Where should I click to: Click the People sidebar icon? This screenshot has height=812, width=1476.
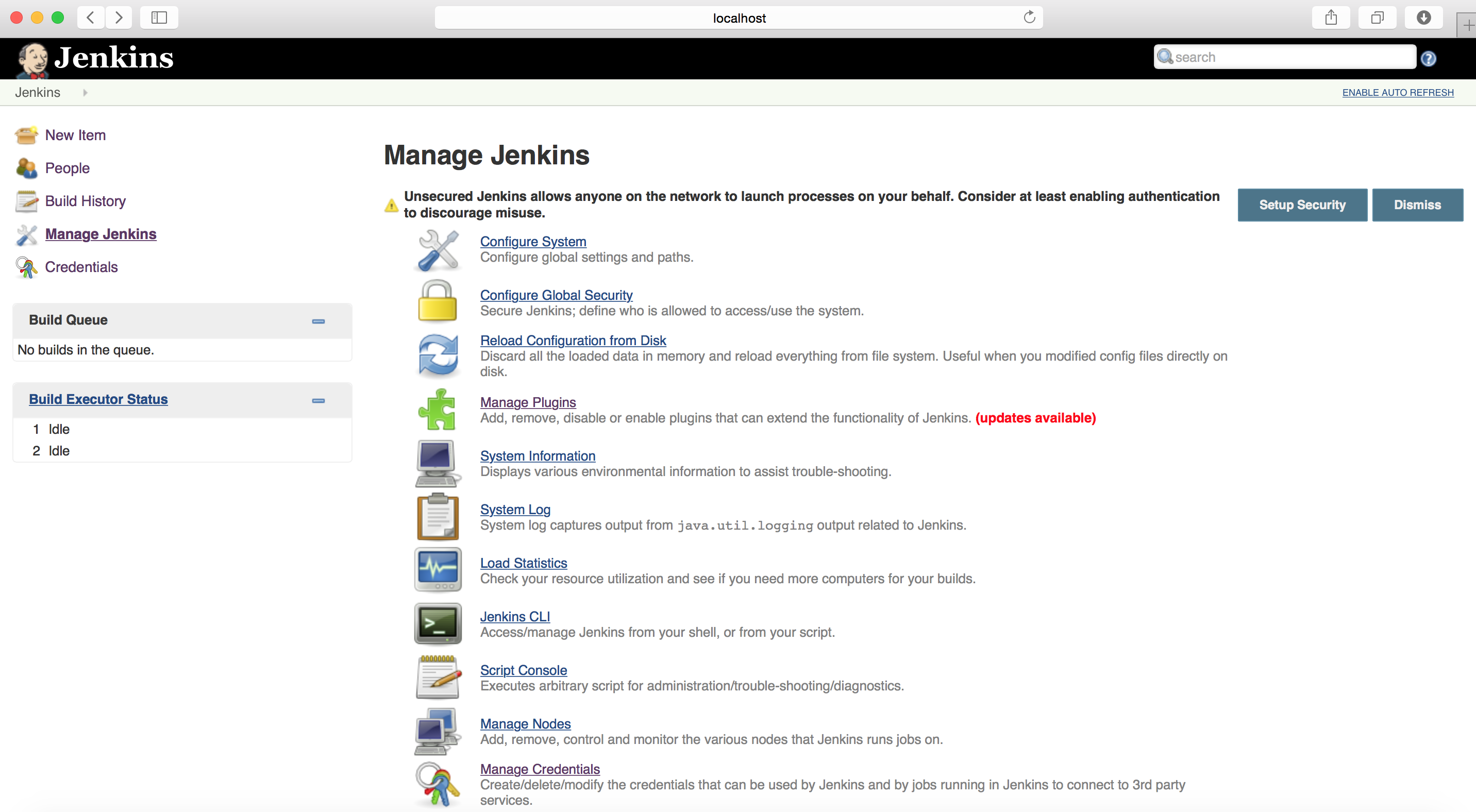(x=26, y=168)
